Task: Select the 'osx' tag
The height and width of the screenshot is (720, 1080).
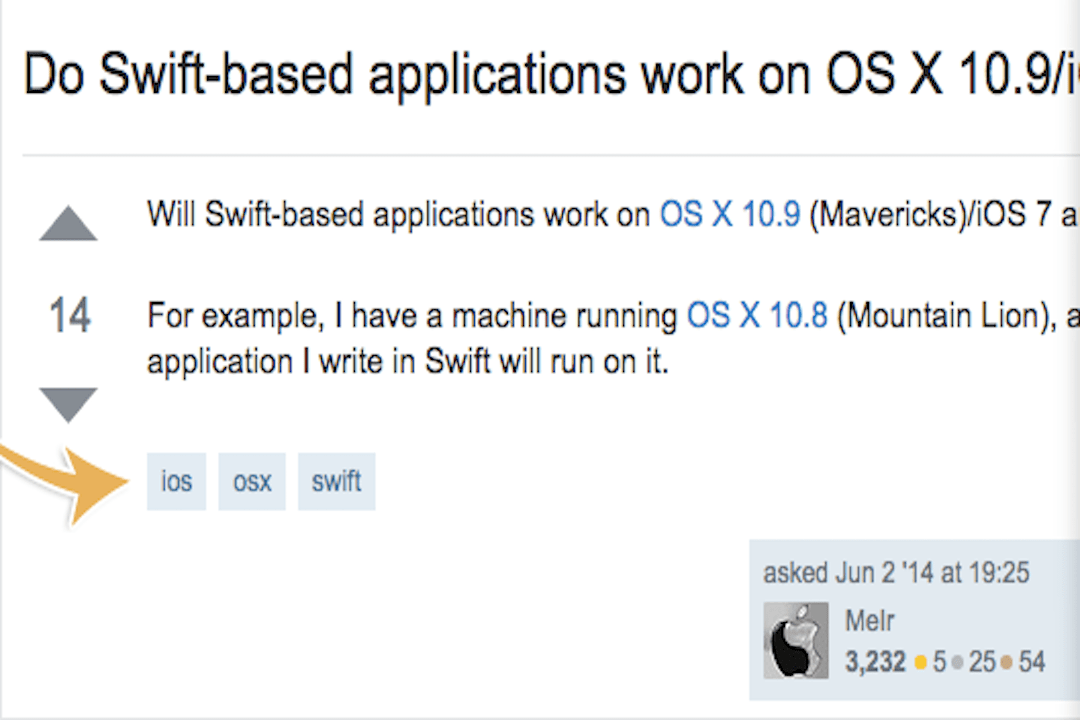Action: 251,481
